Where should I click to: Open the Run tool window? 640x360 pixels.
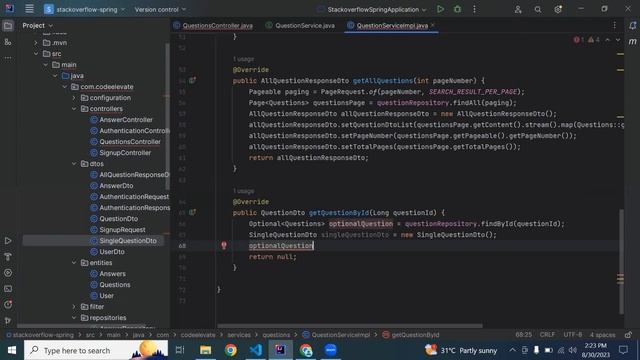click(x=8, y=241)
